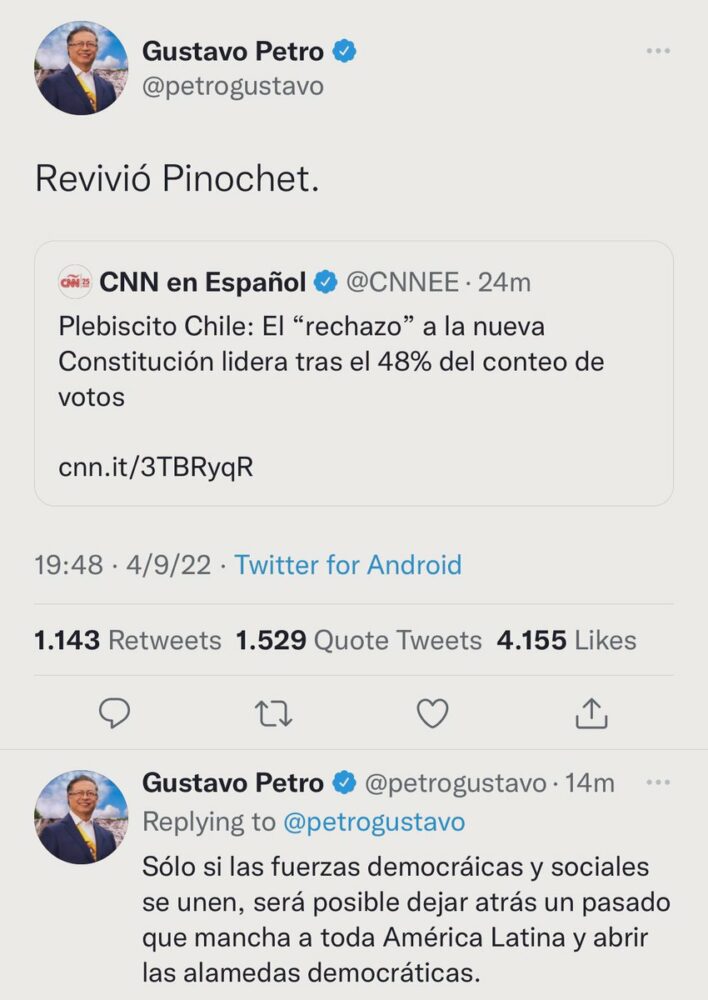View the 4.155 Likes list
The image size is (708, 1000).
(565, 640)
